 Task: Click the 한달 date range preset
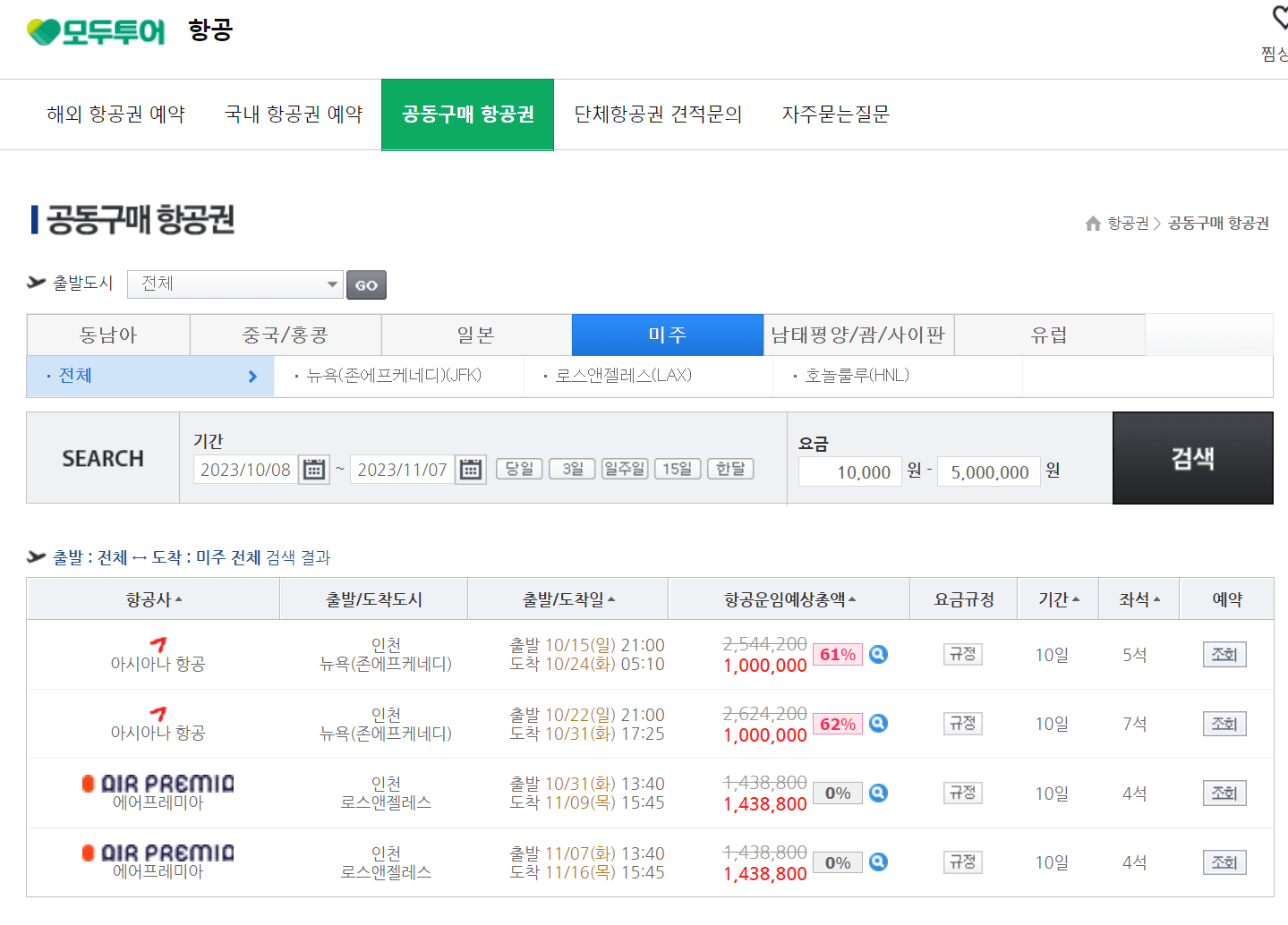point(730,468)
